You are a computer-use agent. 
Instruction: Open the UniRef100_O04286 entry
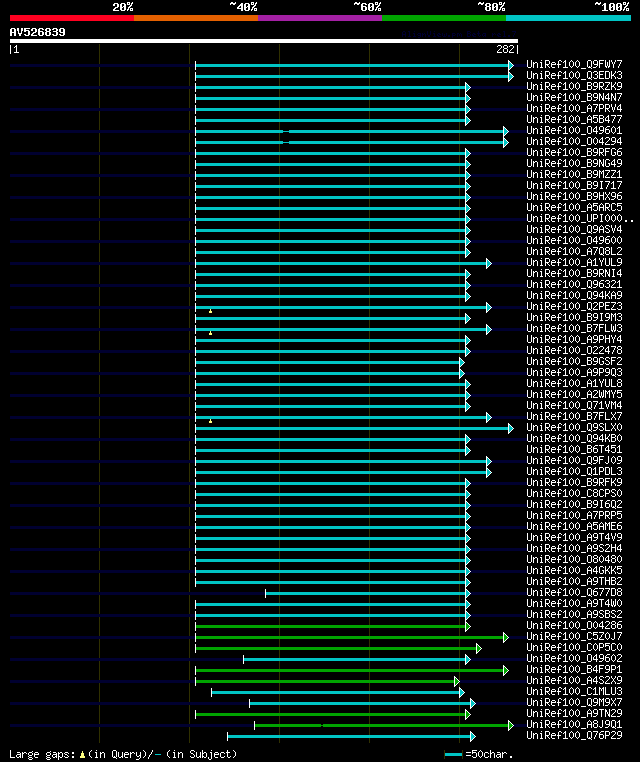[x=574, y=625]
